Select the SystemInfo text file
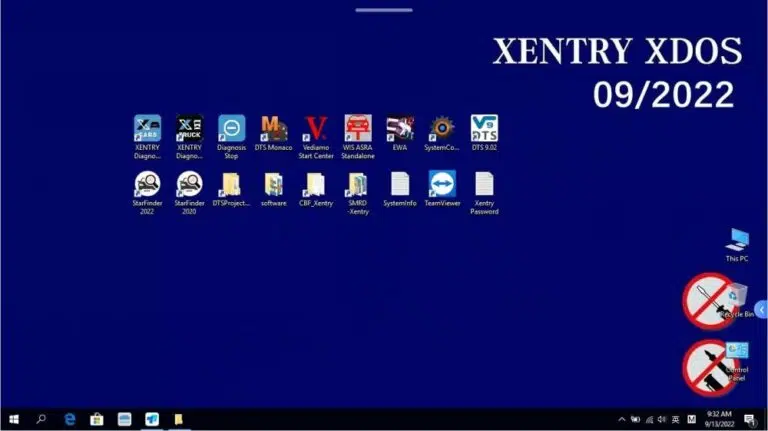 [x=399, y=185]
